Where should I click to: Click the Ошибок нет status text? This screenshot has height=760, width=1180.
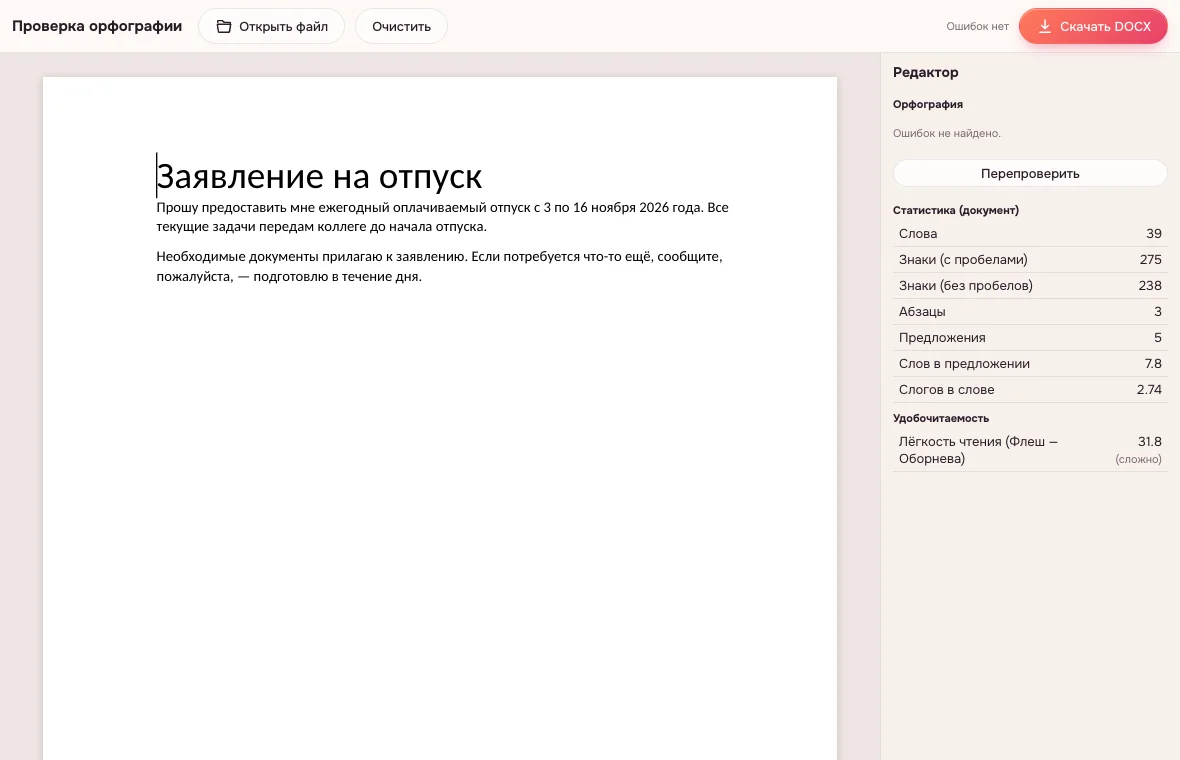[977, 26]
